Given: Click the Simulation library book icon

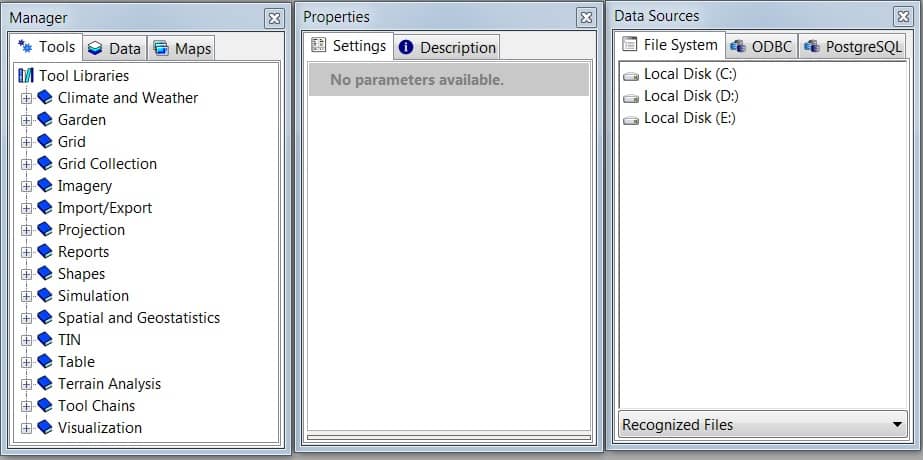Looking at the screenshot, I should point(45,295).
